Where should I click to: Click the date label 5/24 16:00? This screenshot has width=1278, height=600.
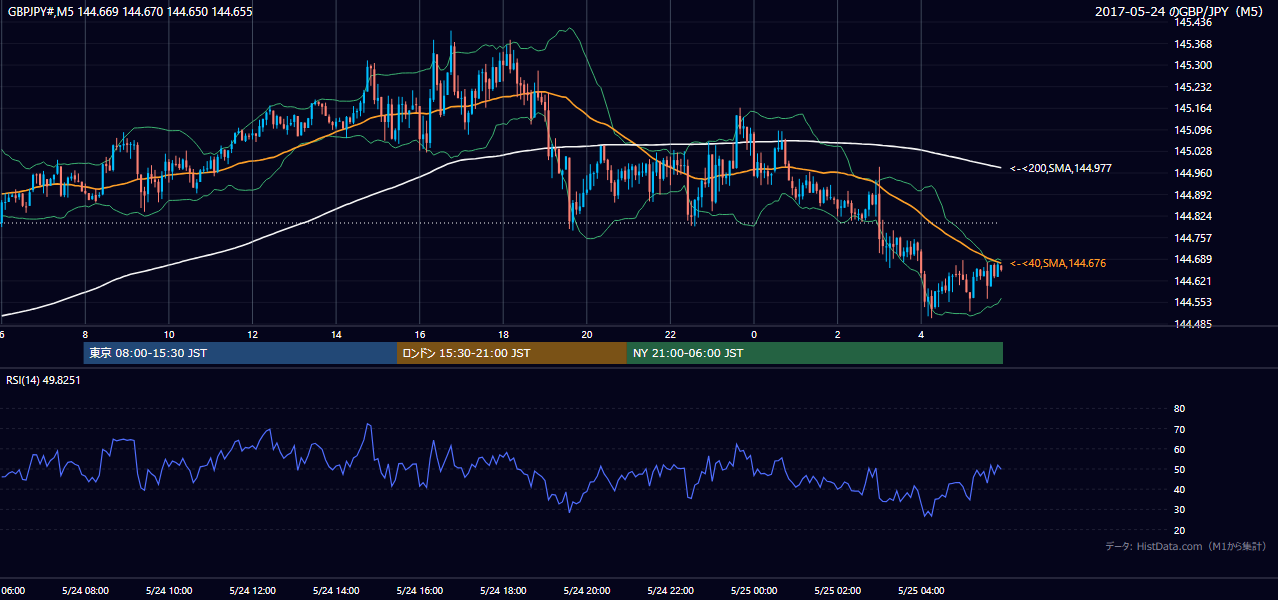[420, 591]
